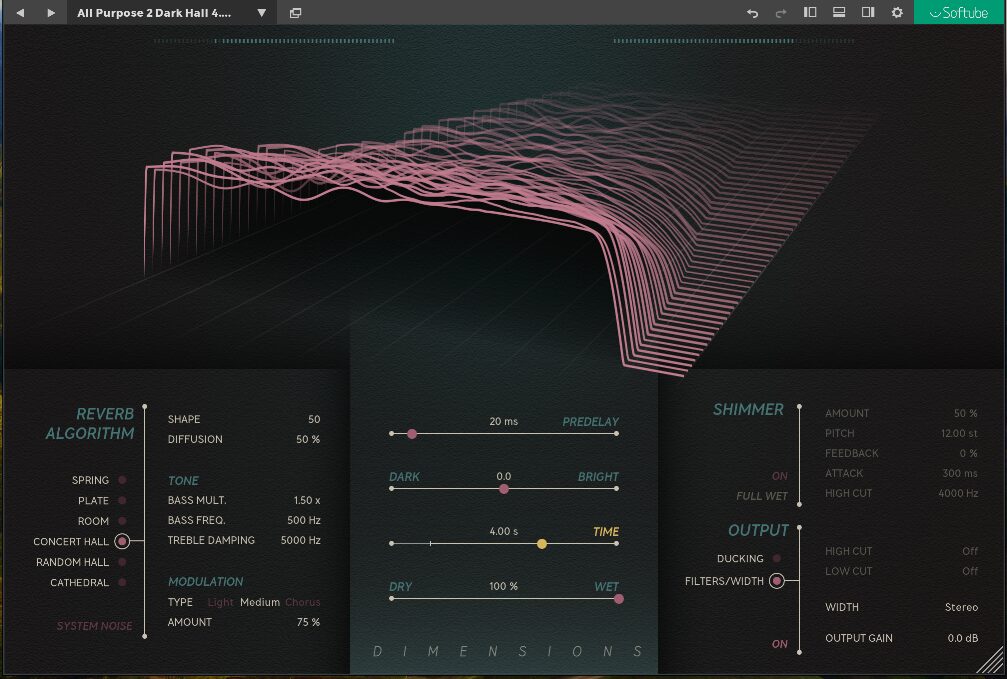Image resolution: width=1007 pixels, height=679 pixels.
Task: Click the Low Cut value Off
Action: point(970,571)
